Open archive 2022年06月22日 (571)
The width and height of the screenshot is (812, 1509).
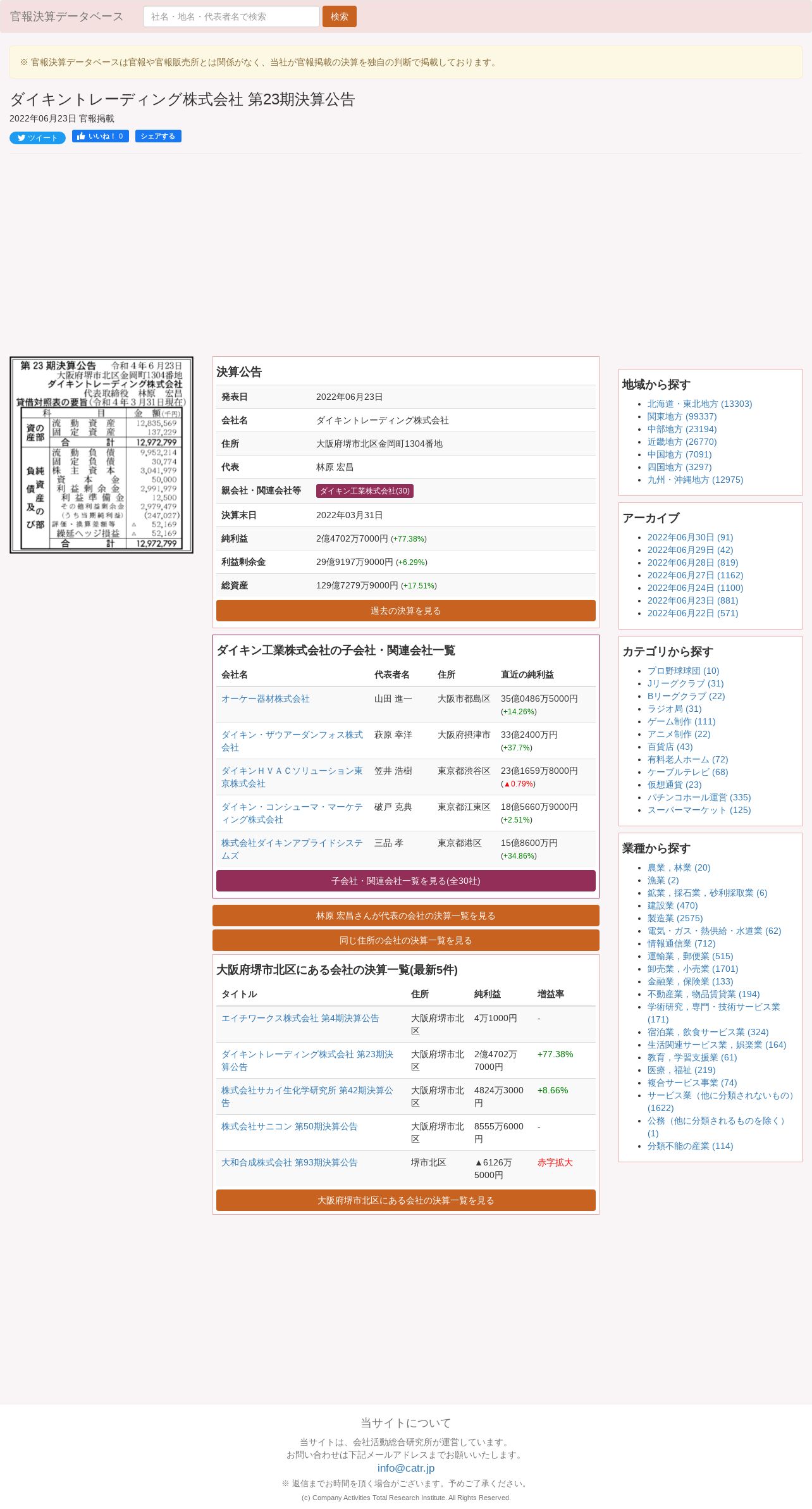[x=692, y=613]
